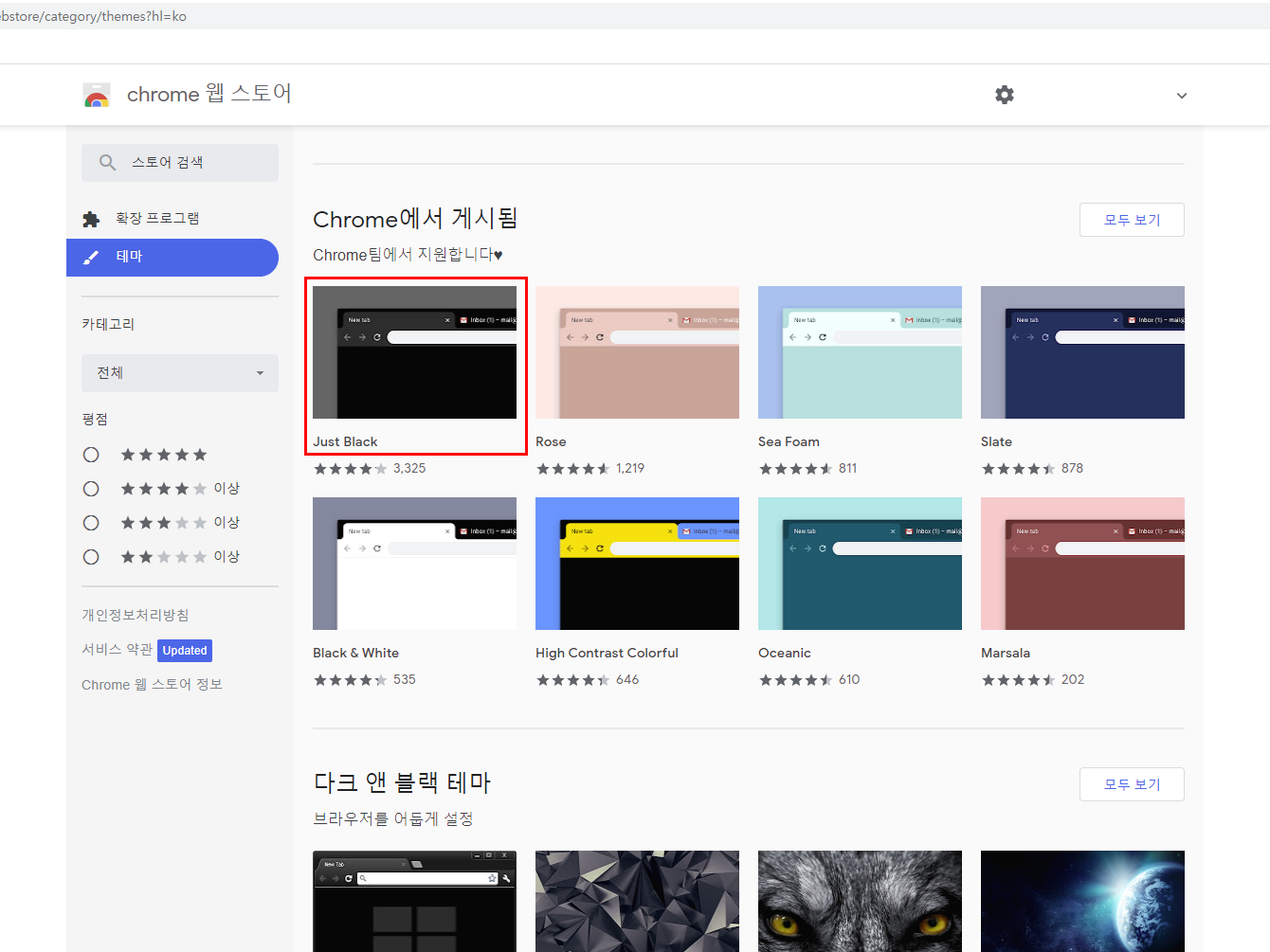
Task: Click 모두 보기 for 다크 앤 블랙 테마
Action: coord(1132,784)
